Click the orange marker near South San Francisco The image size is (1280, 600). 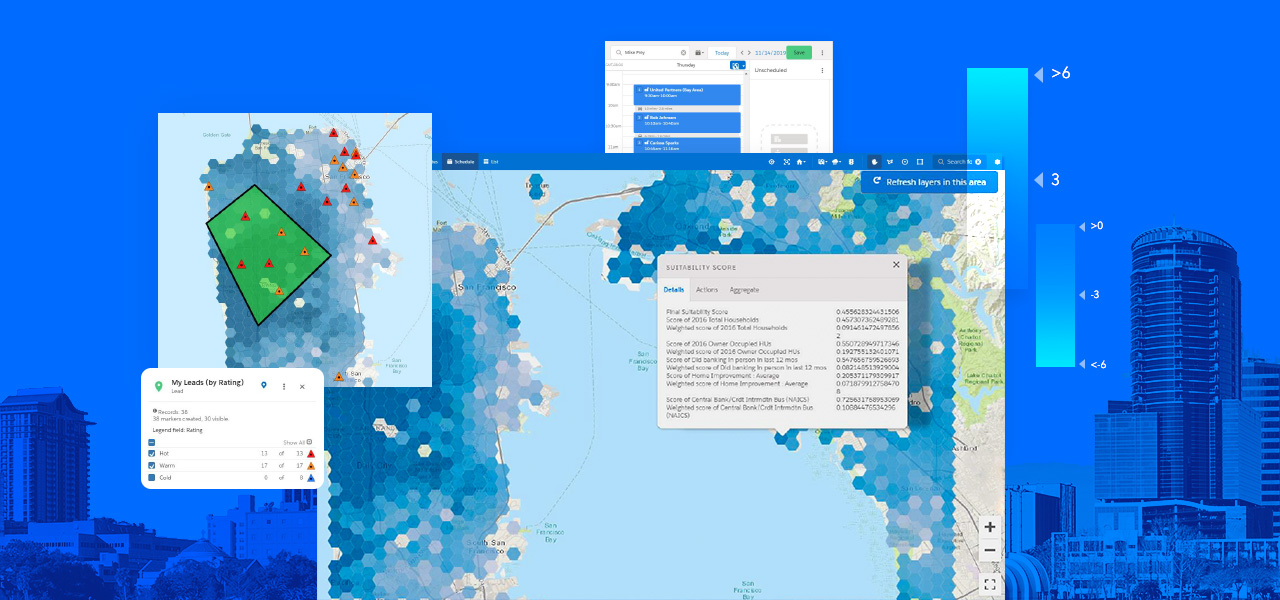click(338, 378)
